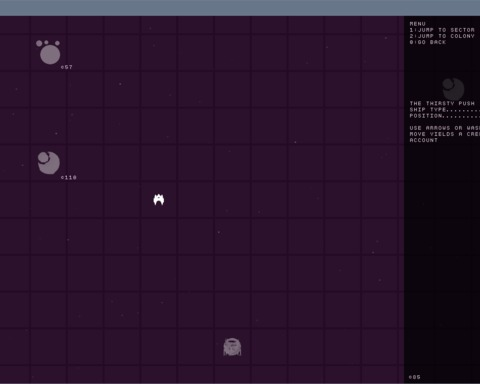Select '0: Go Back' menu option
Image resolution: width=480 pixels, height=384 pixels.
(x=428, y=42)
